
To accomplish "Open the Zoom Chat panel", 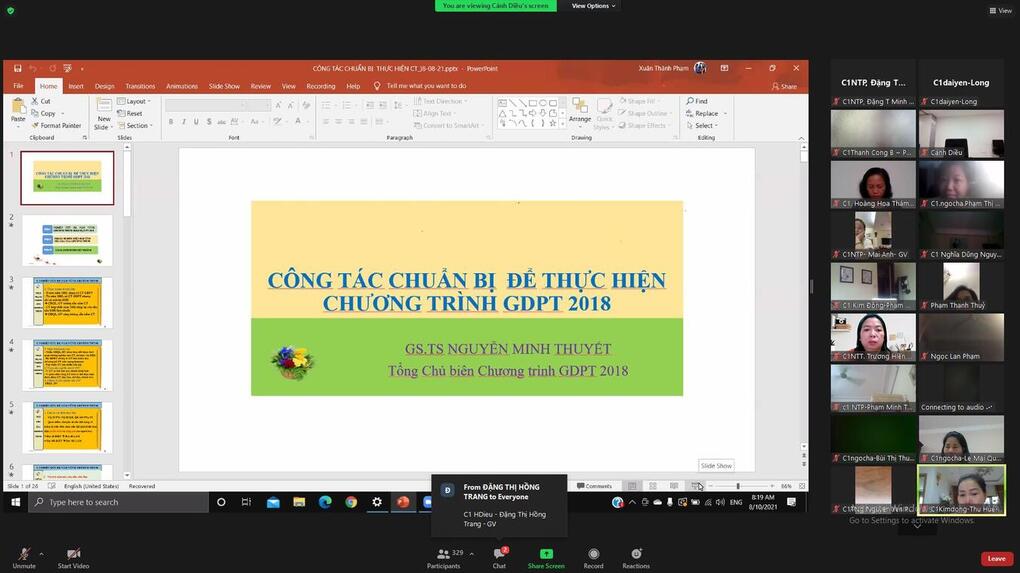I will 499,557.
